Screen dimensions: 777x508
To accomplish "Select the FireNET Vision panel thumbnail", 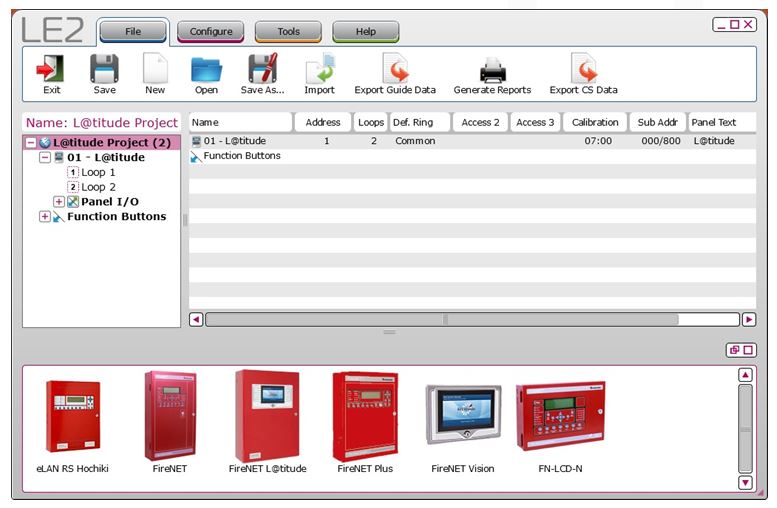I will coord(463,414).
